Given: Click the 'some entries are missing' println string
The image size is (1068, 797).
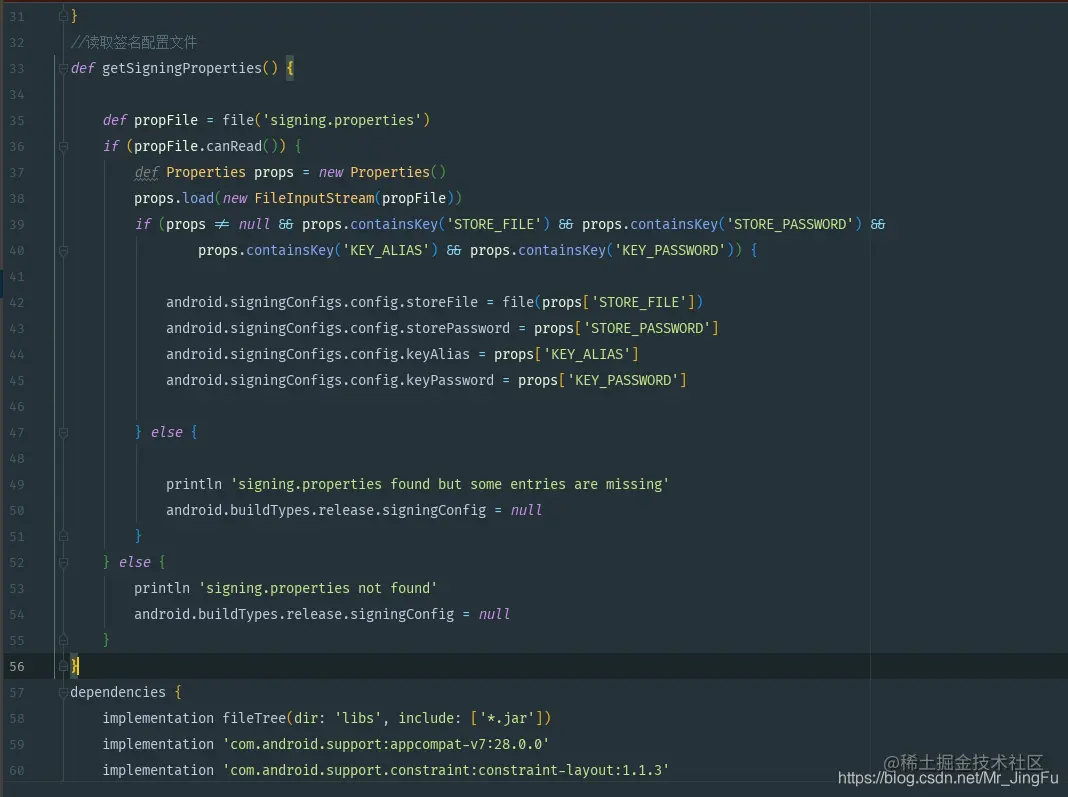Looking at the screenshot, I should pyautogui.click(x=450, y=484).
